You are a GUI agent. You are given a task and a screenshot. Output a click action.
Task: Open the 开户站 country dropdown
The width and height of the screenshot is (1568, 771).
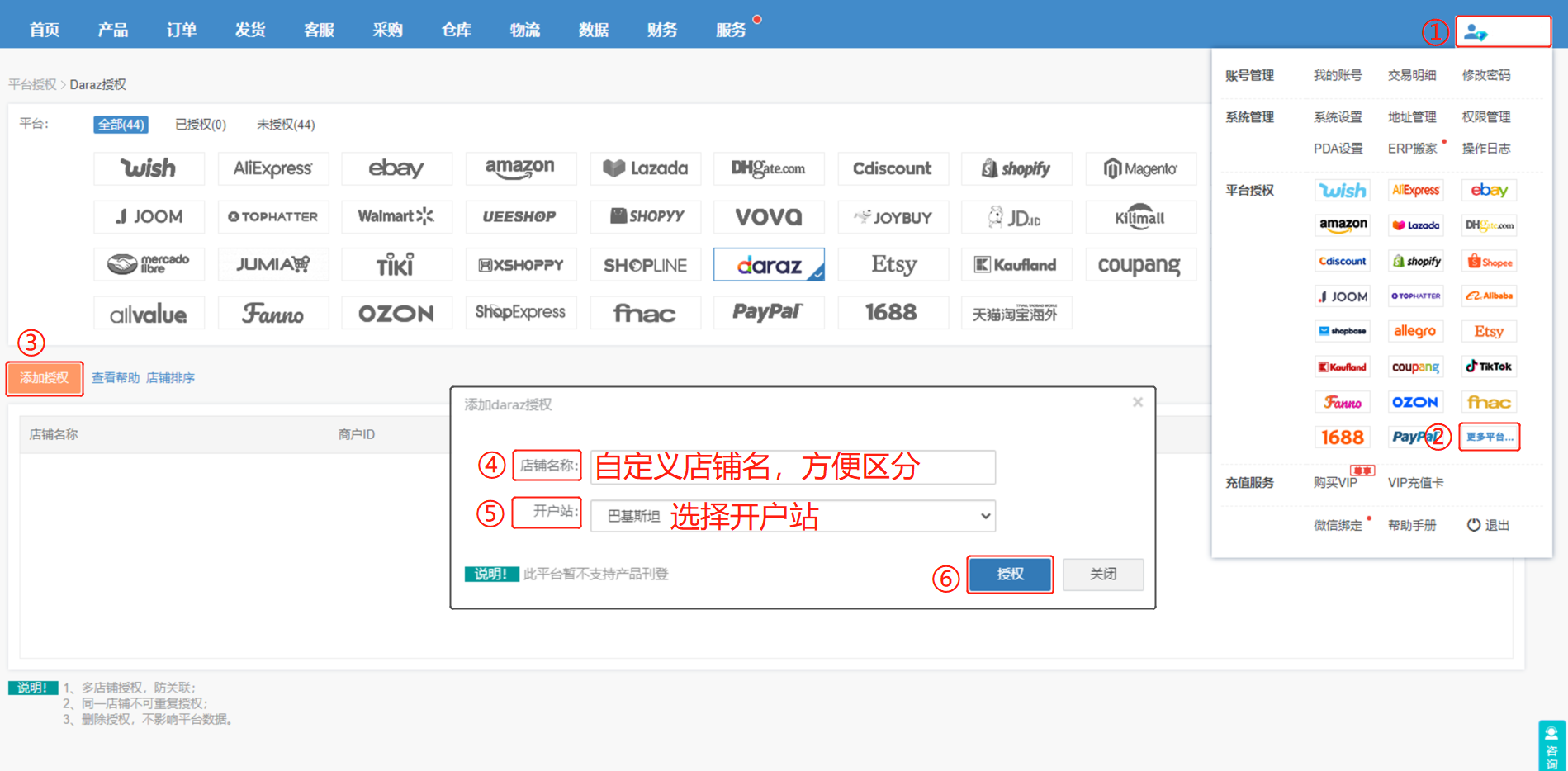click(x=793, y=516)
